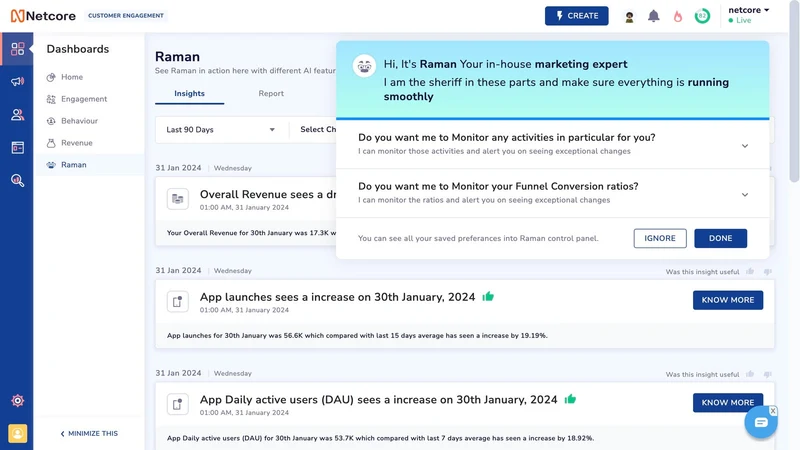Click Raman's mascot avatar in the popup
The image size is (800, 450).
[364, 65]
